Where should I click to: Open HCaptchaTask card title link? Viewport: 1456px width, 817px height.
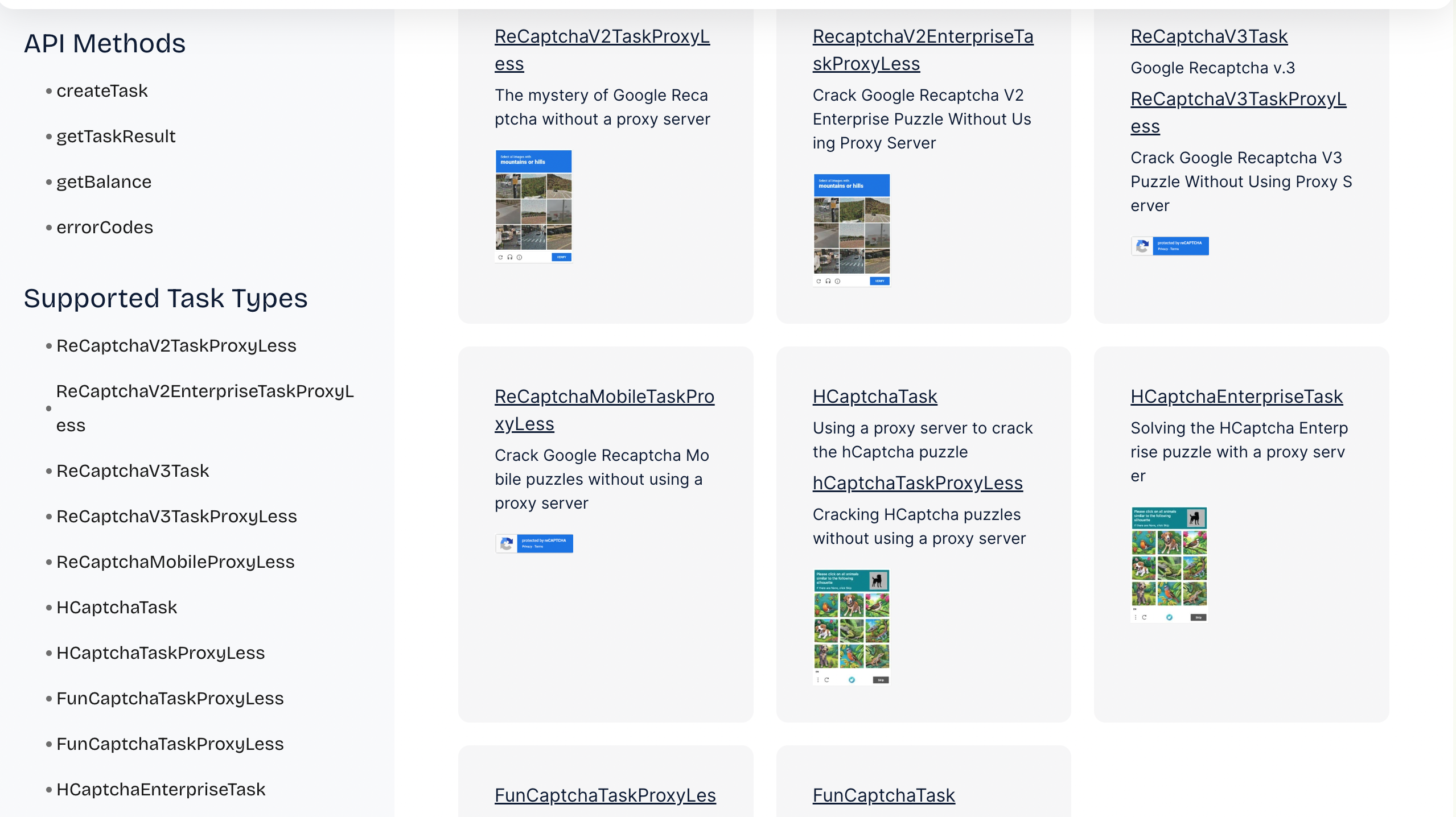pyautogui.click(x=875, y=397)
